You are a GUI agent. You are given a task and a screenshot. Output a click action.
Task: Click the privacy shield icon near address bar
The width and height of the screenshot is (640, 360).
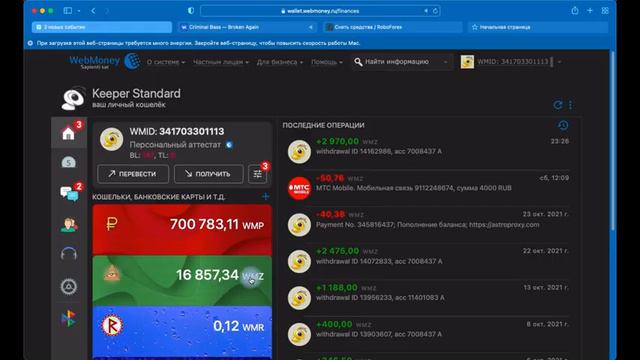click(191, 11)
